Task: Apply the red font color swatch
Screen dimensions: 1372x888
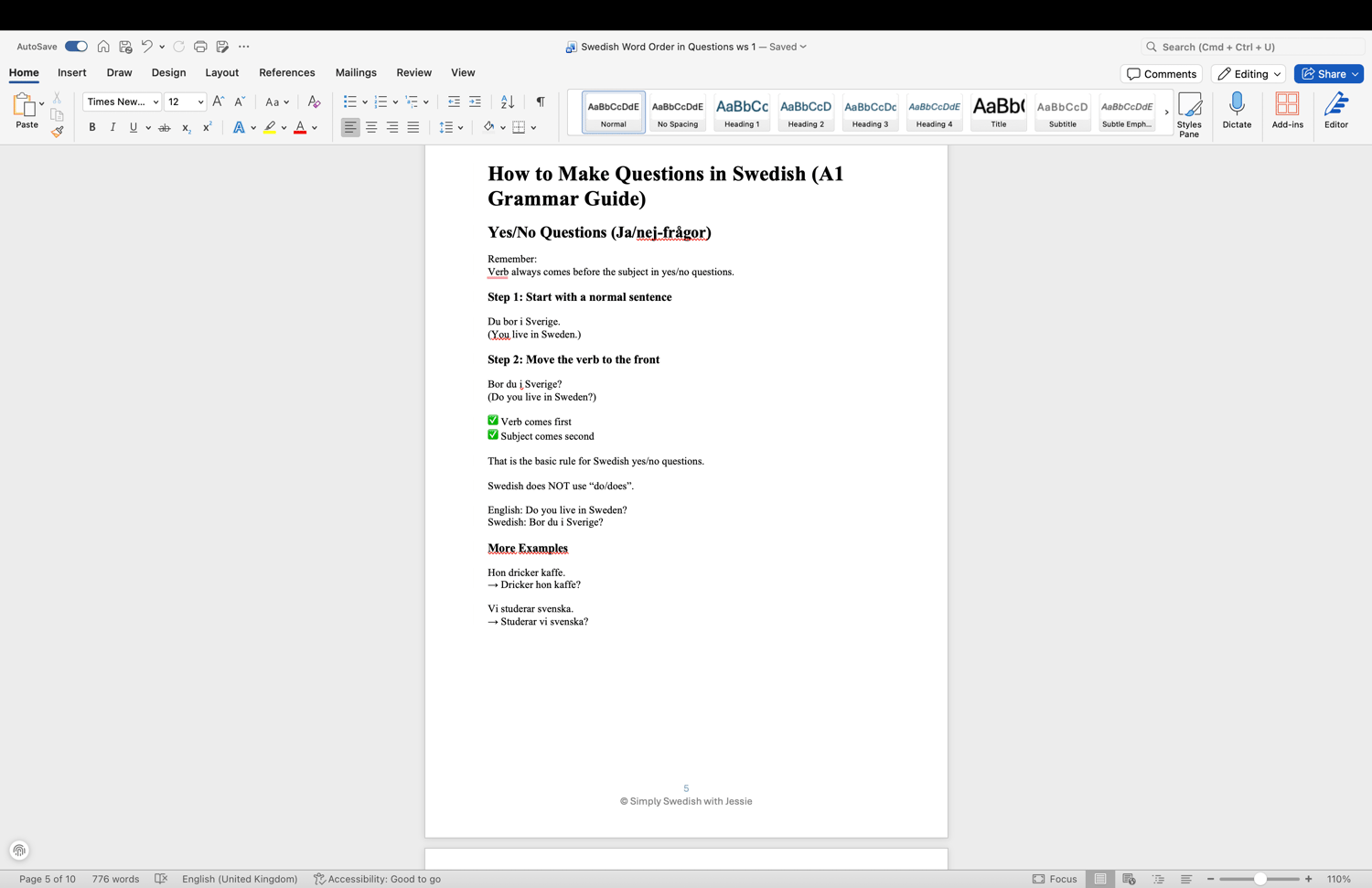Action: pos(300,128)
